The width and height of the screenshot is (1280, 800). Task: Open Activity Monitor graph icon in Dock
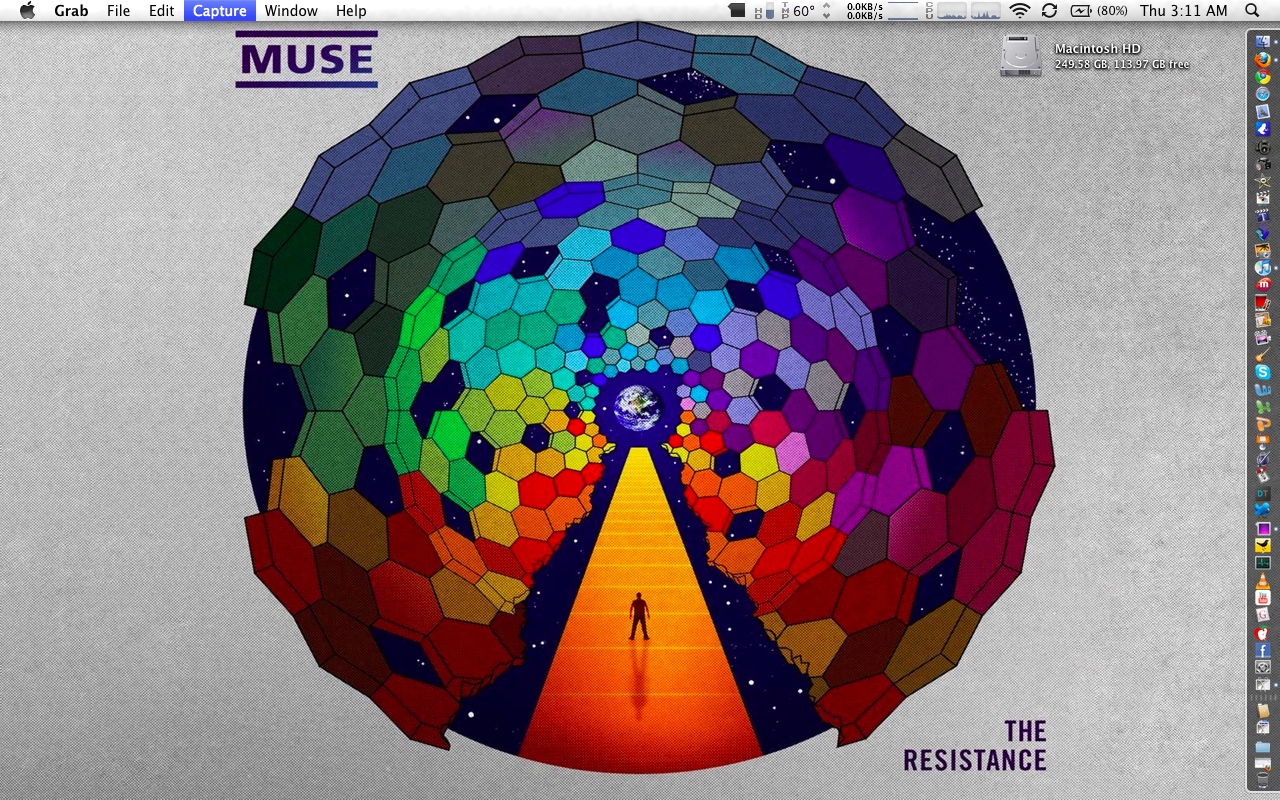click(1263, 562)
